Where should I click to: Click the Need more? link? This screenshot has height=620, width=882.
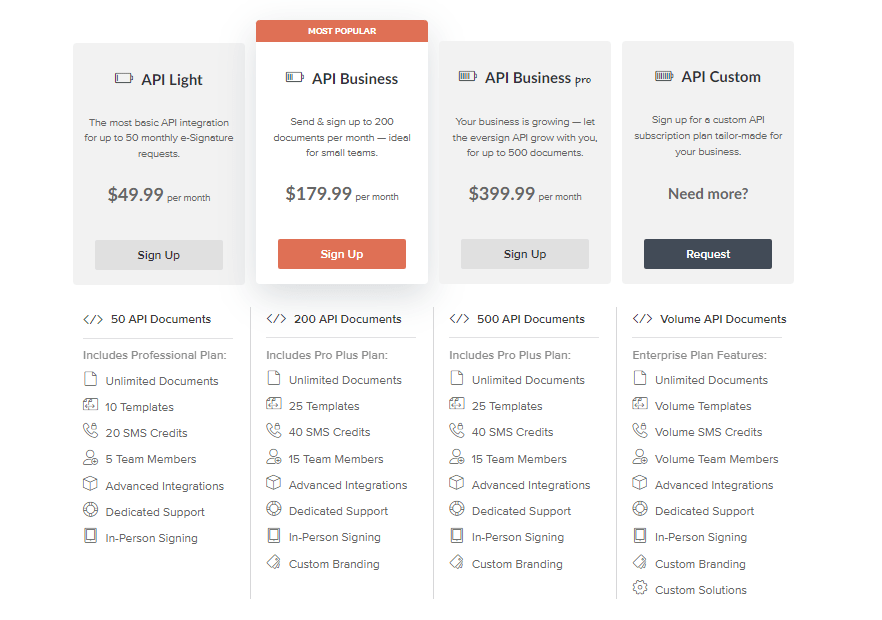coord(707,193)
